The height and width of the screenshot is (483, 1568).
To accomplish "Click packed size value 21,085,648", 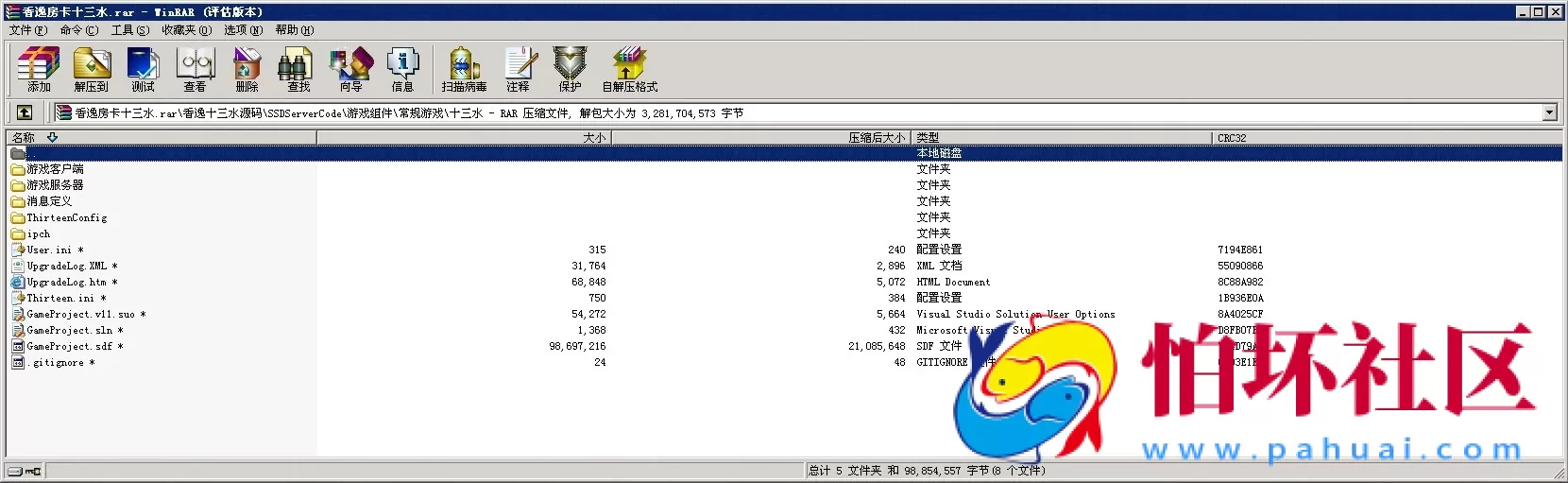I will [x=877, y=346].
